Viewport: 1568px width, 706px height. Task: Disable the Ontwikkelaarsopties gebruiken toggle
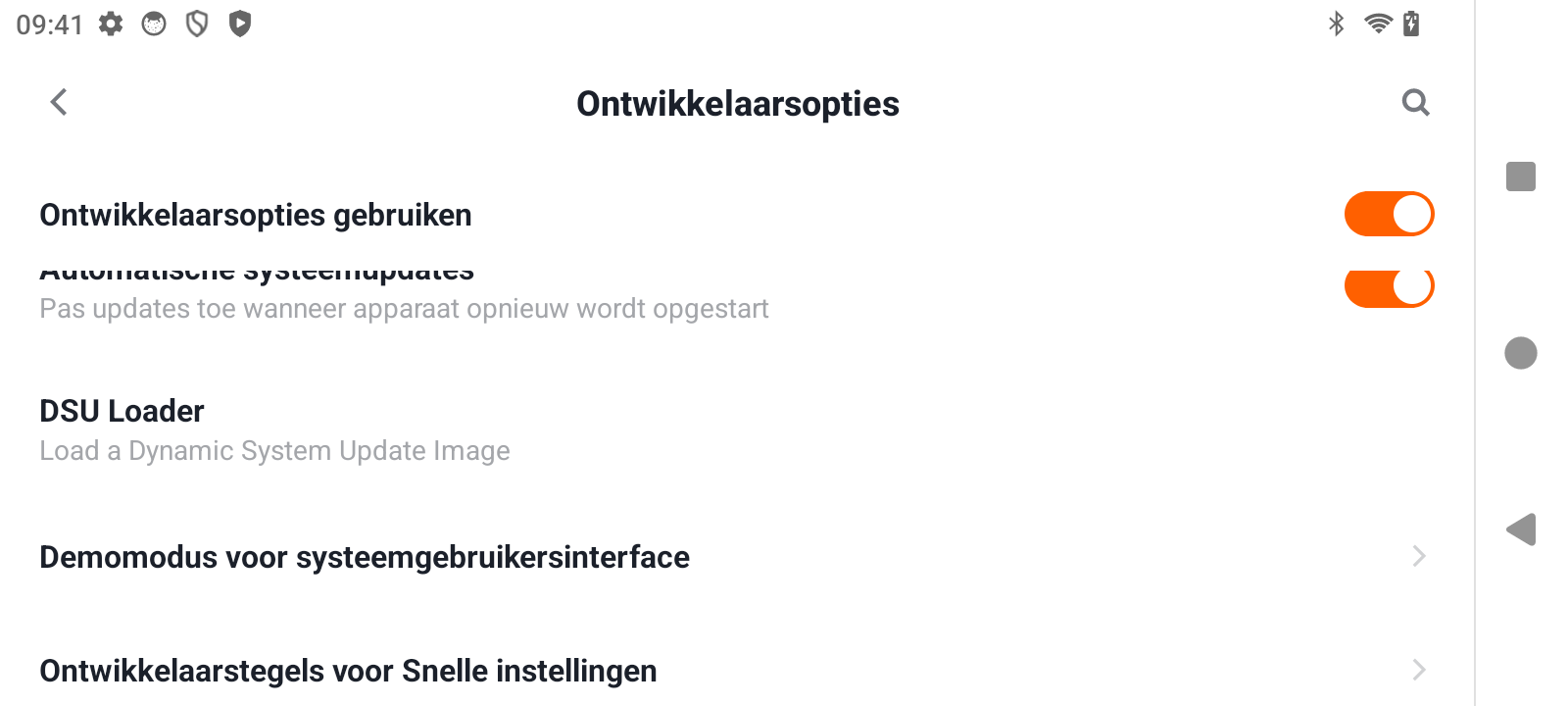tap(1389, 214)
